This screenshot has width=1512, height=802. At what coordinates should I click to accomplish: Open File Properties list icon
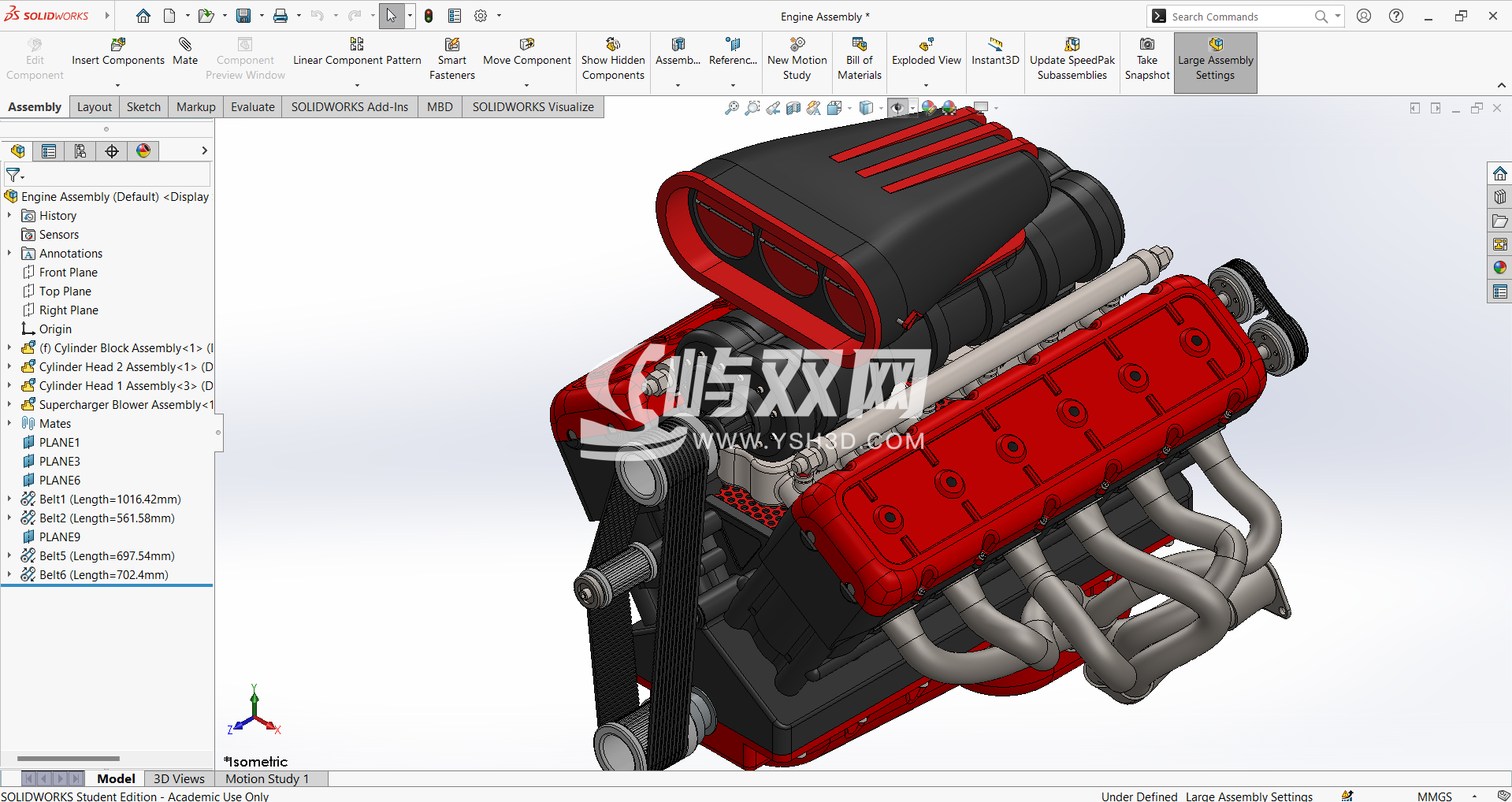[455, 16]
